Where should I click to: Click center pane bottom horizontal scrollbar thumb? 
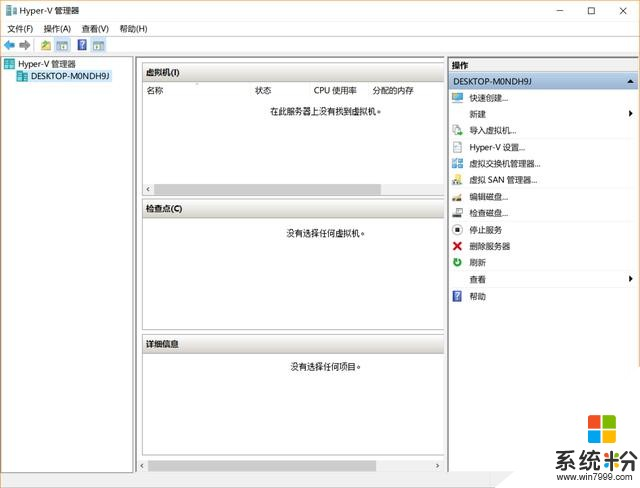coord(262,466)
